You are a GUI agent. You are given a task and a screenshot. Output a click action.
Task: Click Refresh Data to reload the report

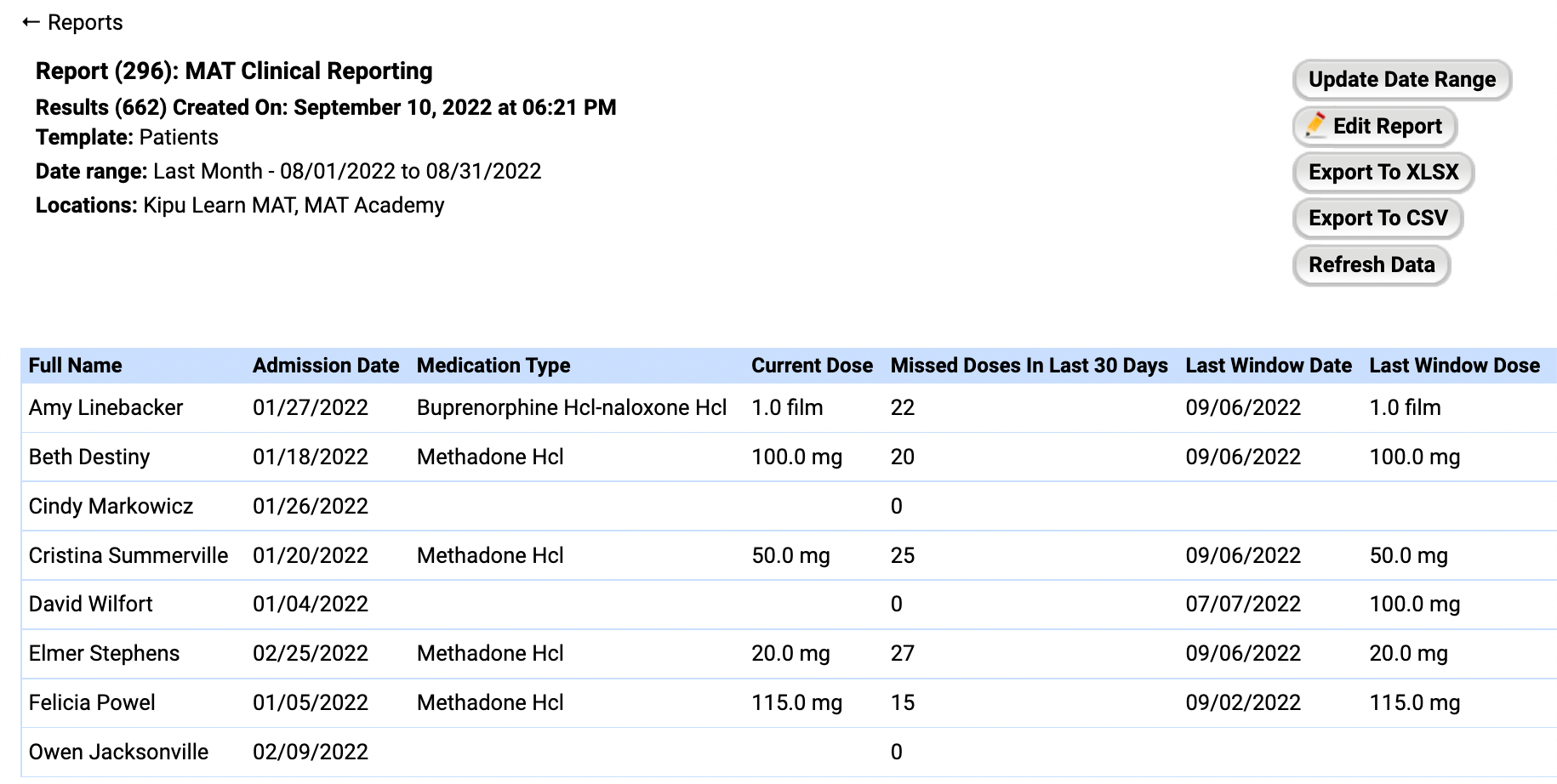(1372, 264)
